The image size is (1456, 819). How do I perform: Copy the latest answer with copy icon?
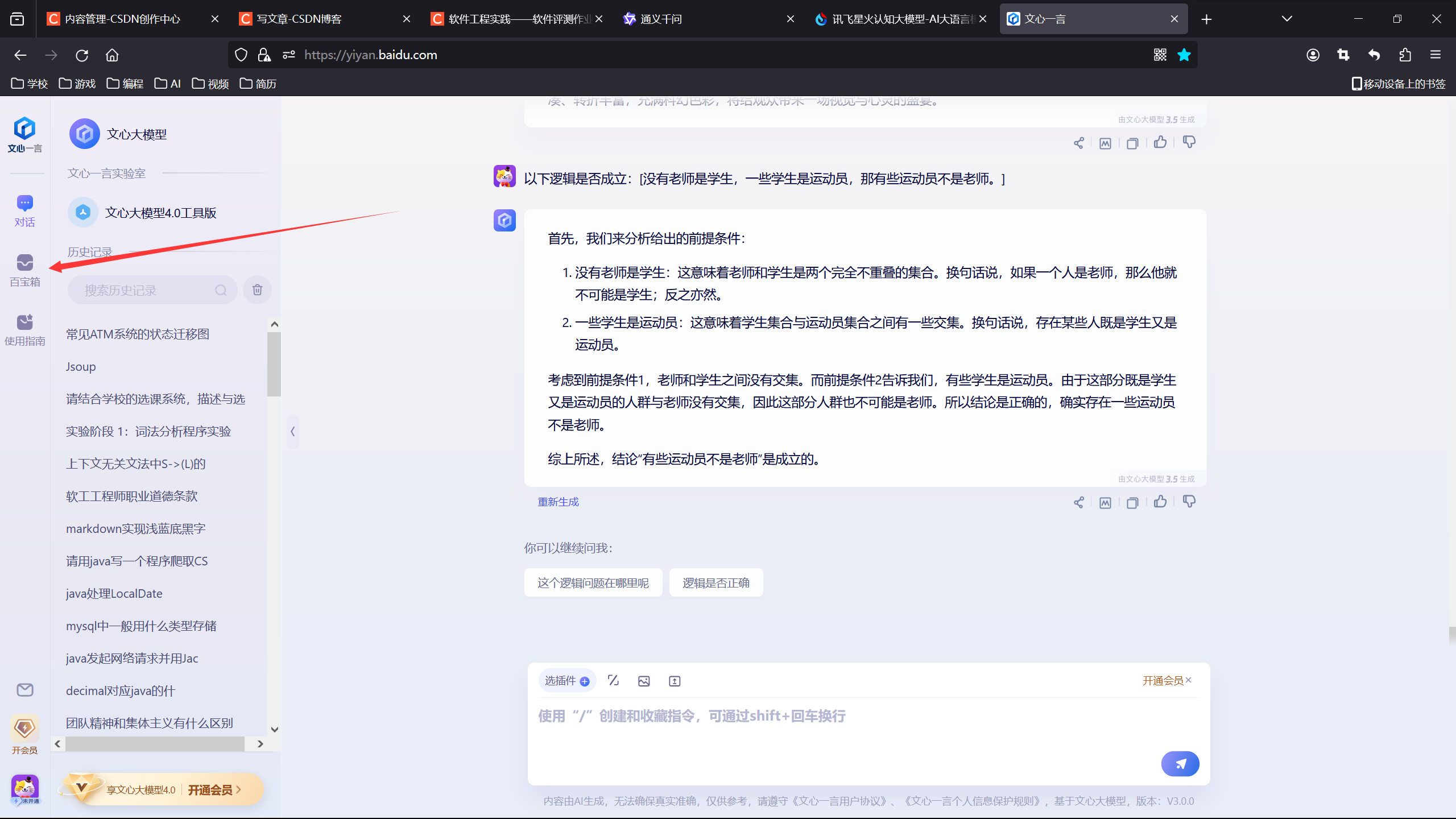pyautogui.click(x=1132, y=502)
